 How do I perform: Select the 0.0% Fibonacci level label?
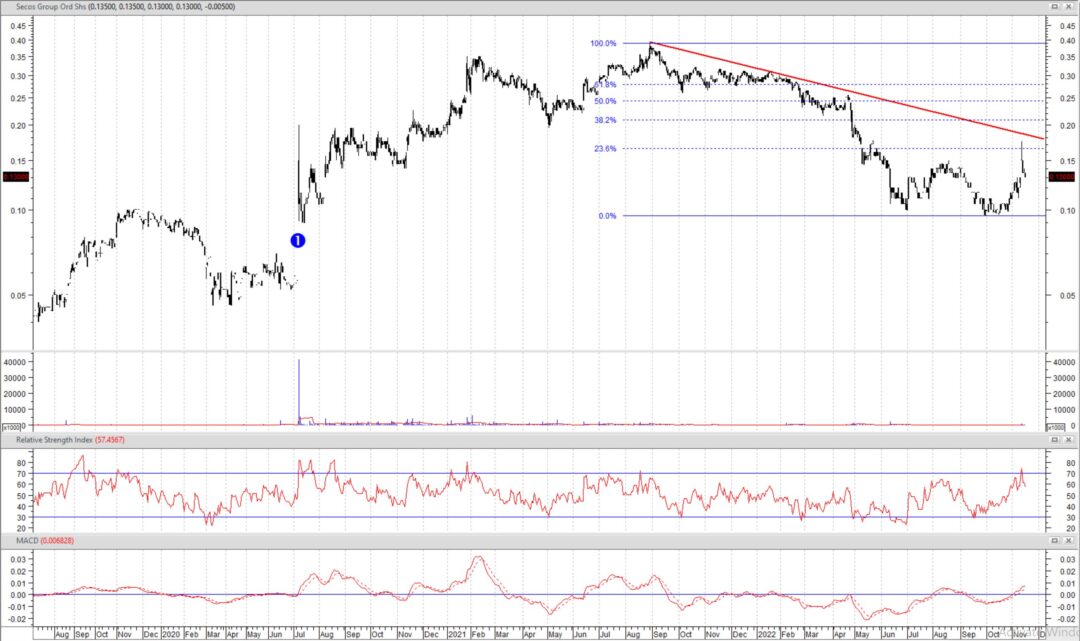click(x=608, y=216)
